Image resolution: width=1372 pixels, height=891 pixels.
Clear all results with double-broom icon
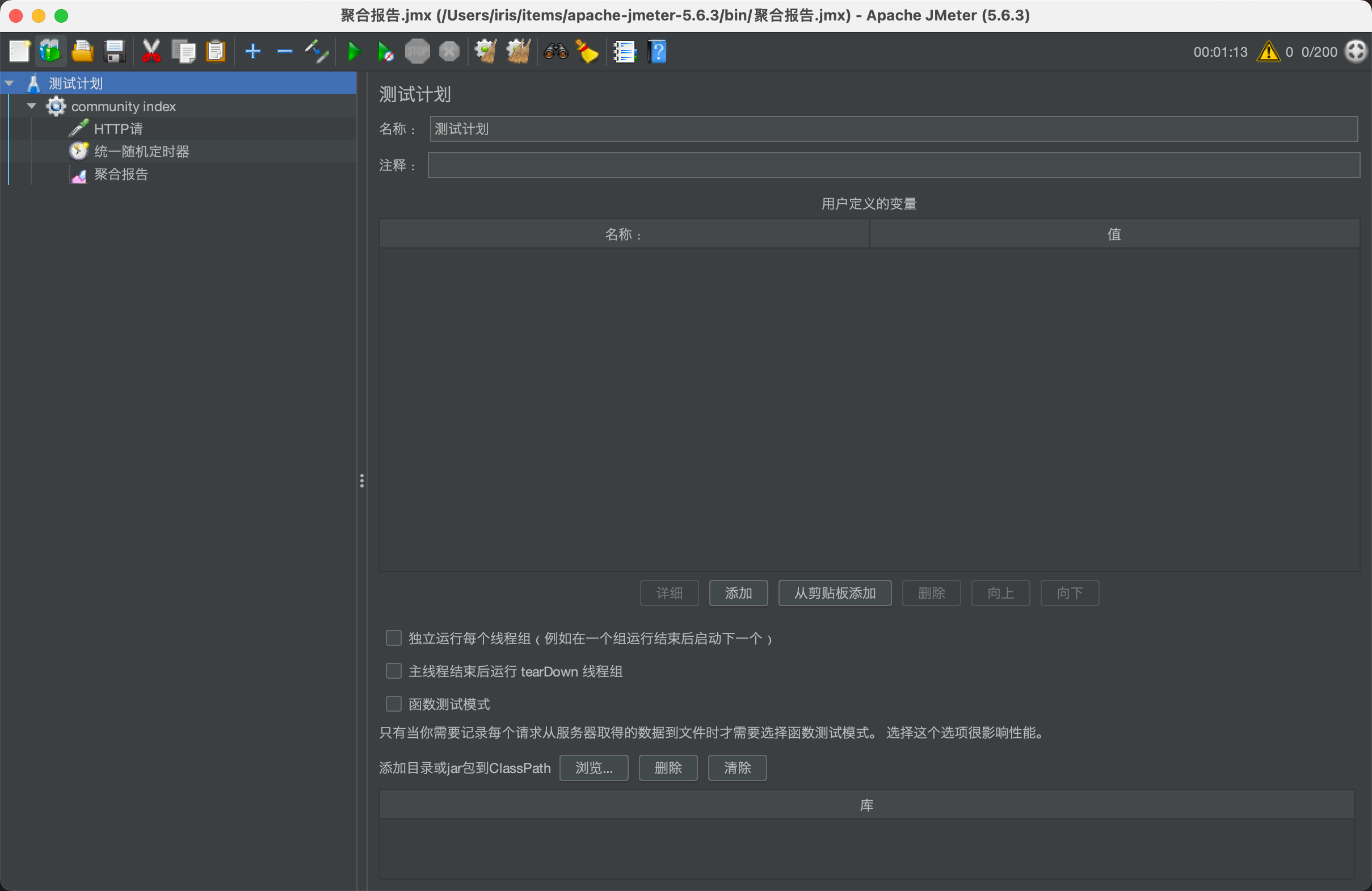(x=517, y=51)
